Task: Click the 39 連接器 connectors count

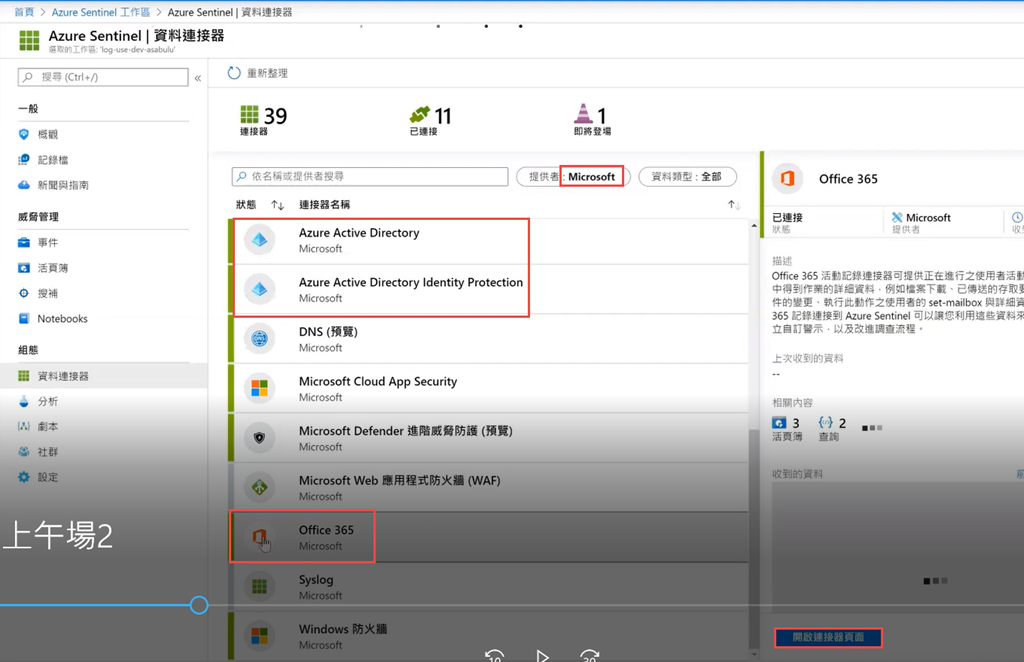Action: [x=263, y=121]
